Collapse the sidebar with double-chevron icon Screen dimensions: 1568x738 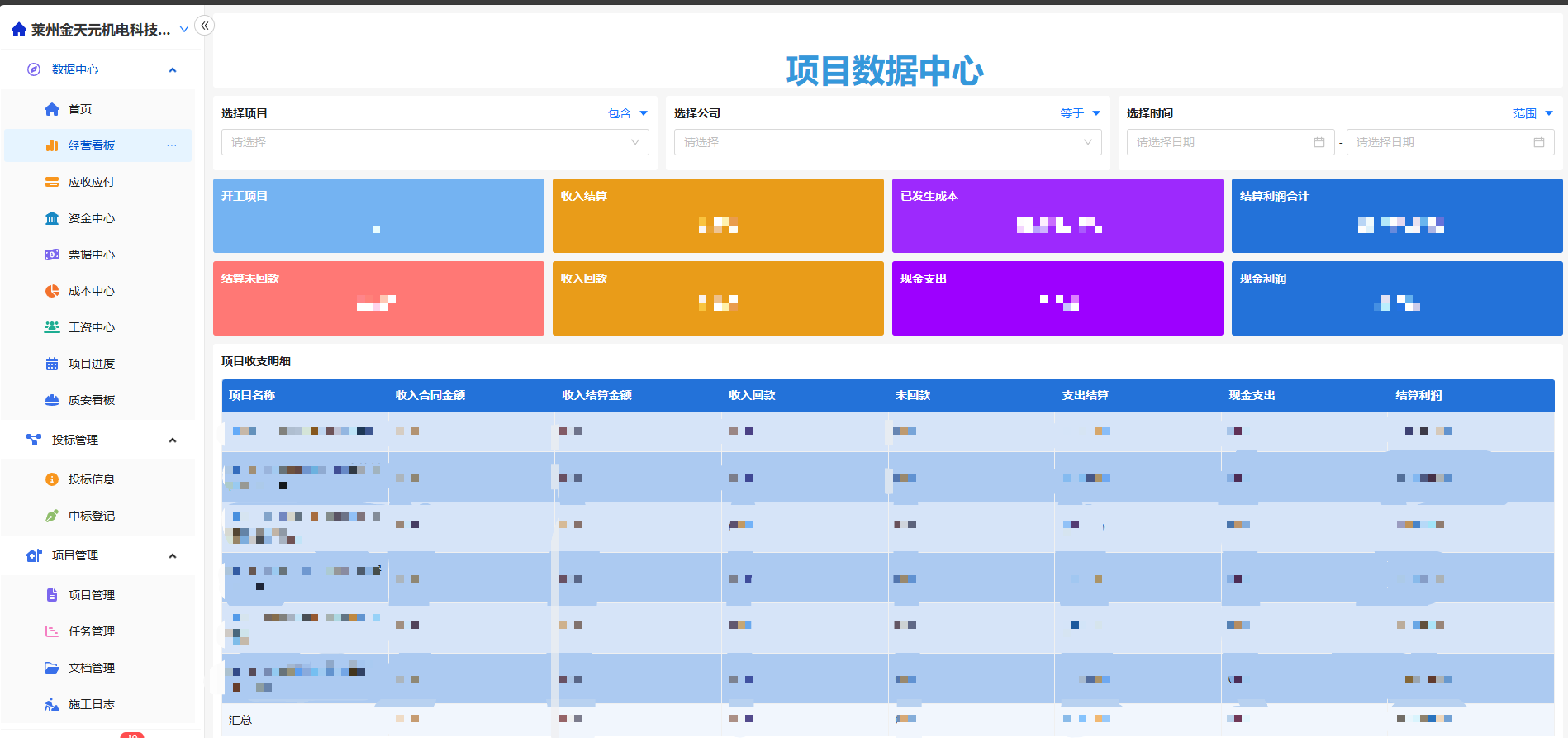205,26
